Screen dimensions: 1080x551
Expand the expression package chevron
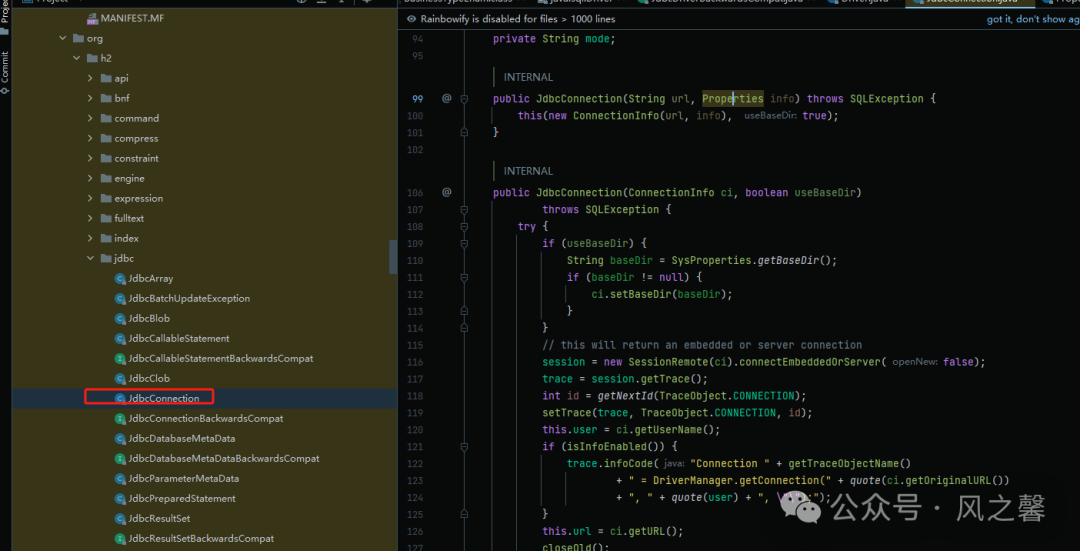click(90, 198)
